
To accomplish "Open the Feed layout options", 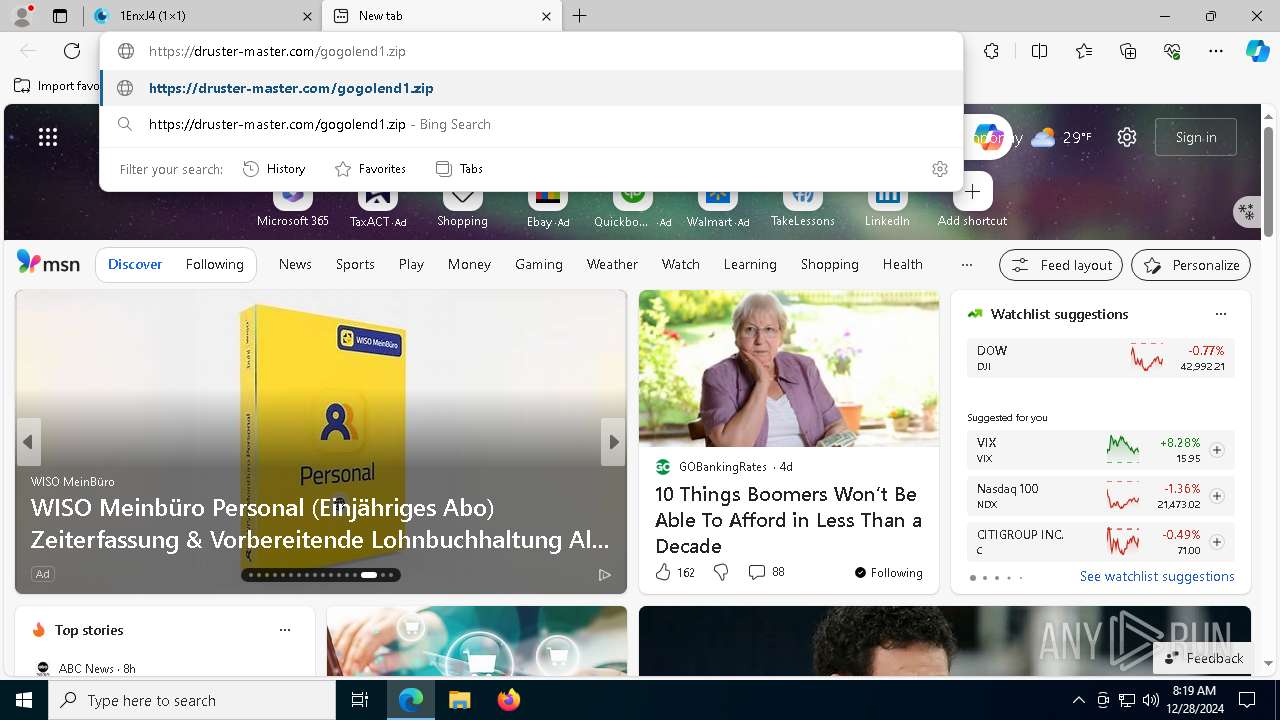I will point(1062,265).
